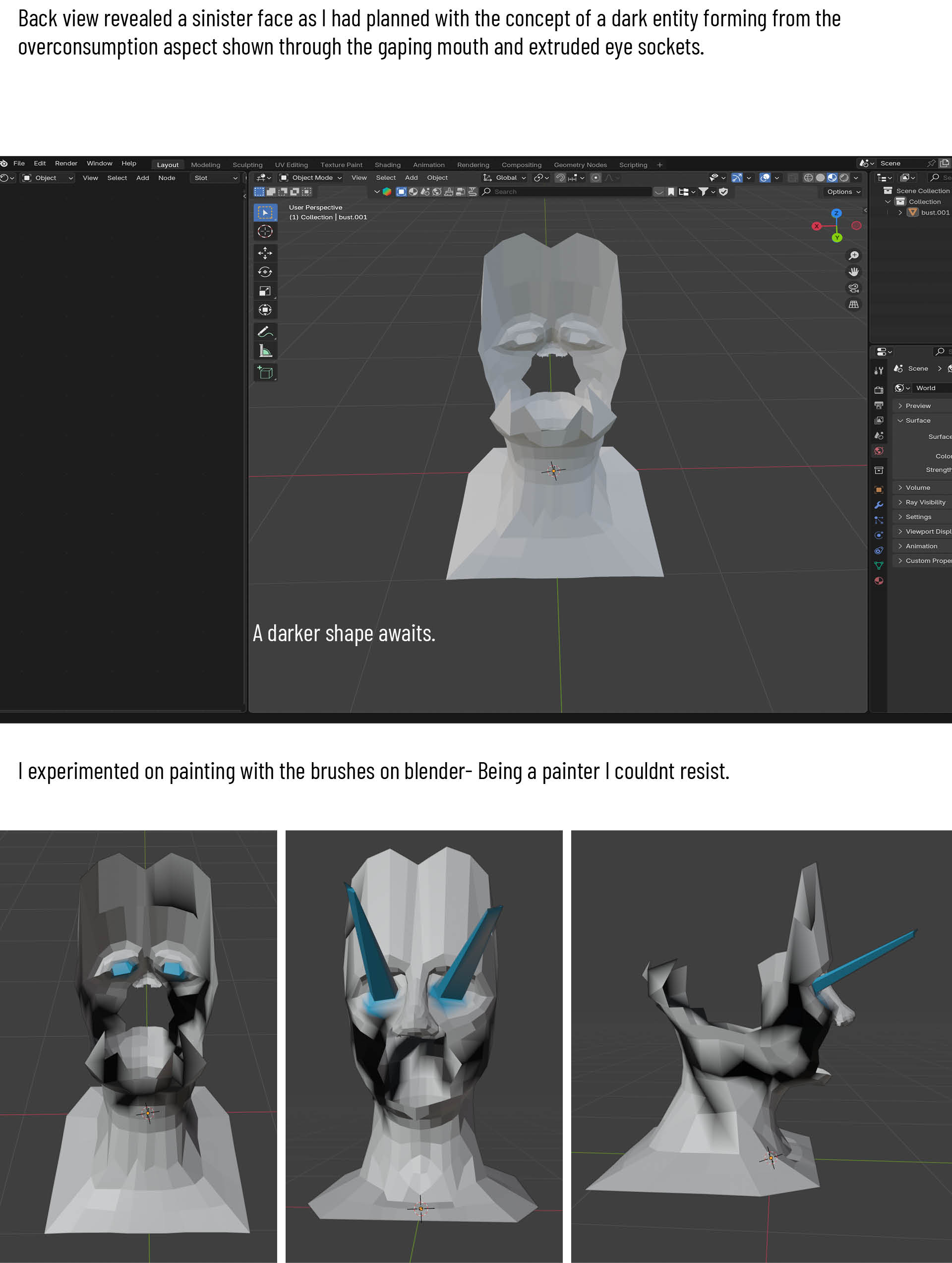Select the Scale tool

pyautogui.click(x=265, y=291)
